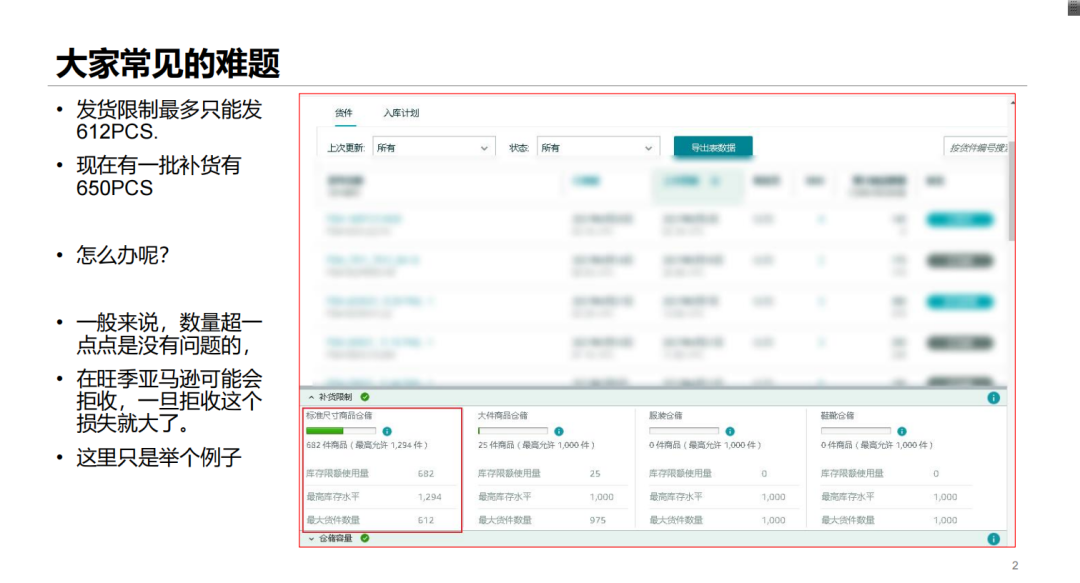Click the info icon beside the 服装仓储 progress bar
Viewport: 1080px width, 583px height.
point(730,431)
